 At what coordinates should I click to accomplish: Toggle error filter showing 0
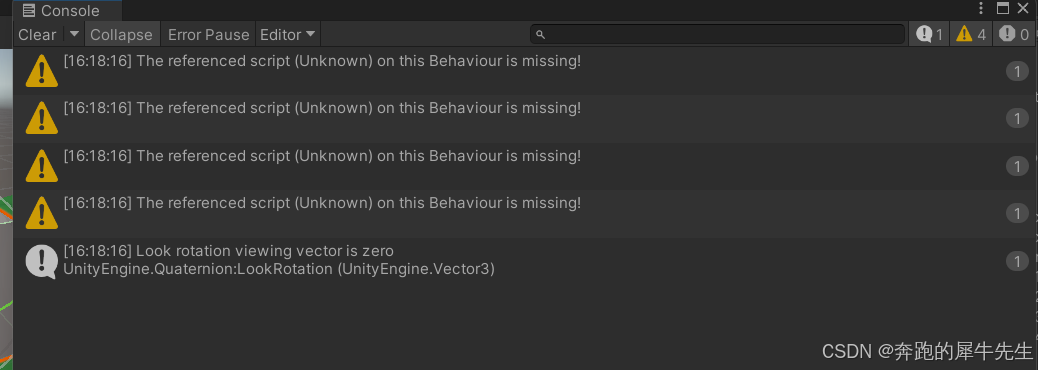[1014, 34]
